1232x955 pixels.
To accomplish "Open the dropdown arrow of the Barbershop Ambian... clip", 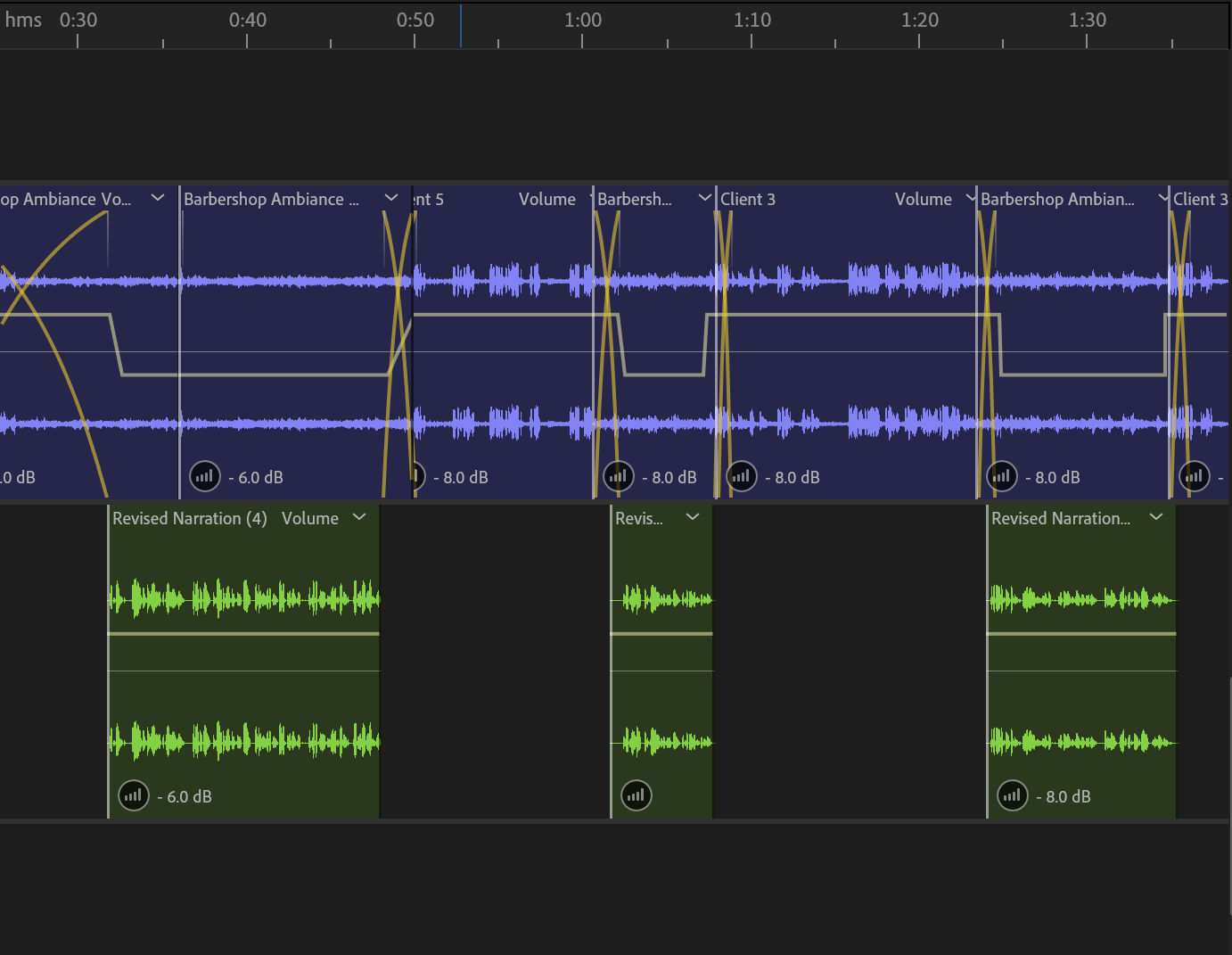I will coord(1163,198).
